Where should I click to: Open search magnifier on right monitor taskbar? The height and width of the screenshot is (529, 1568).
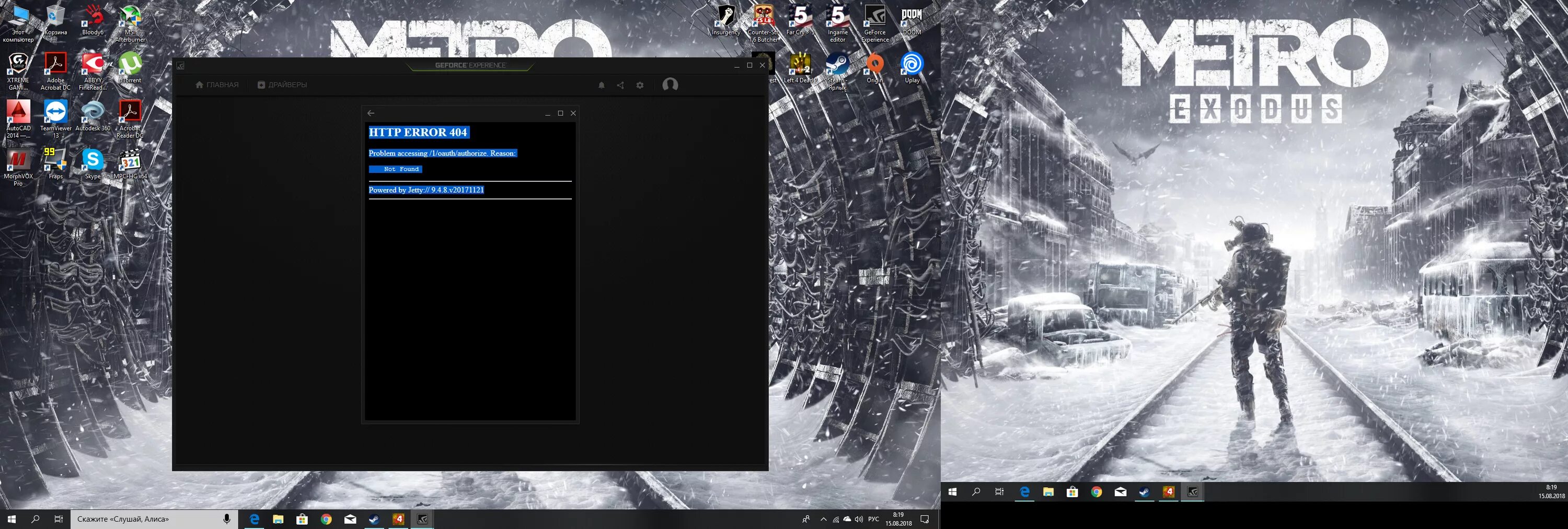tap(976, 492)
